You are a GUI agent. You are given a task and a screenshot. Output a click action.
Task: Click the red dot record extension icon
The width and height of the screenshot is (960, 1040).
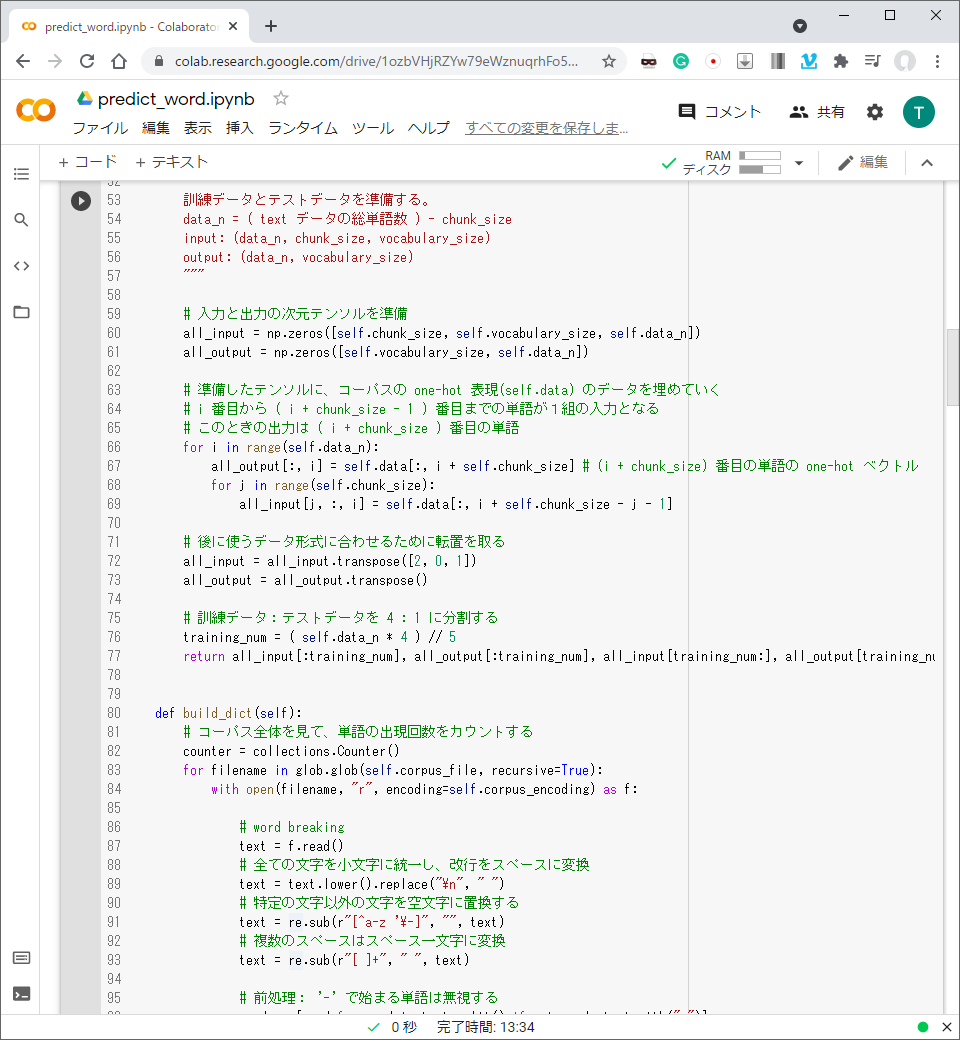pos(713,62)
